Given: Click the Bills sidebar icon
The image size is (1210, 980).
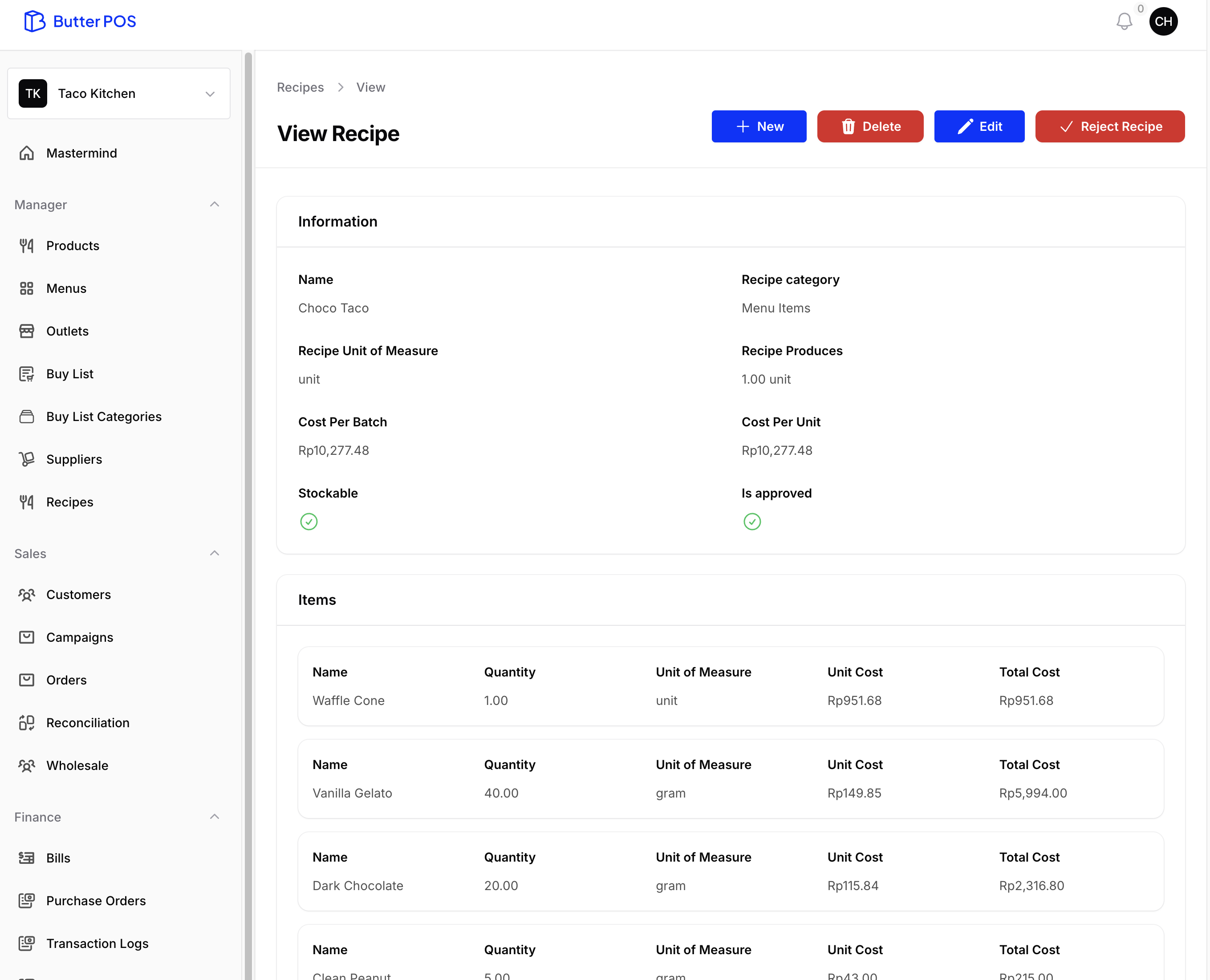Looking at the screenshot, I should (x=27, y=858).
